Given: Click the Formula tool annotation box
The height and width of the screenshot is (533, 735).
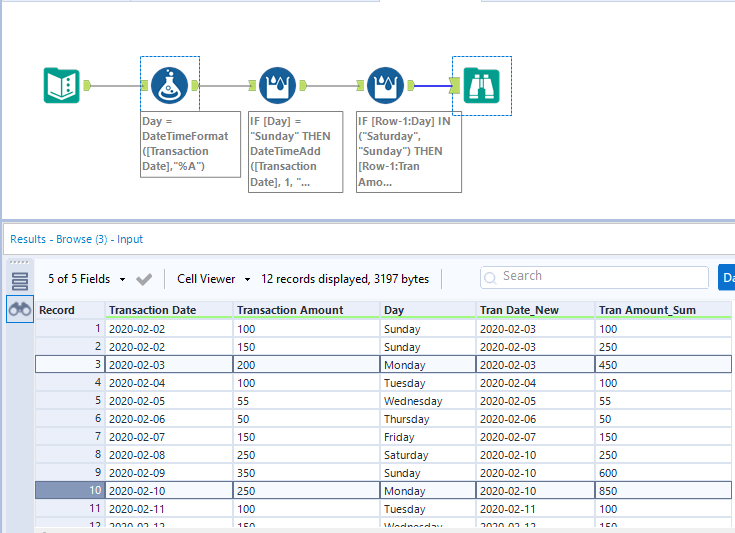Looking at the screenshot, I should (190, 144).
